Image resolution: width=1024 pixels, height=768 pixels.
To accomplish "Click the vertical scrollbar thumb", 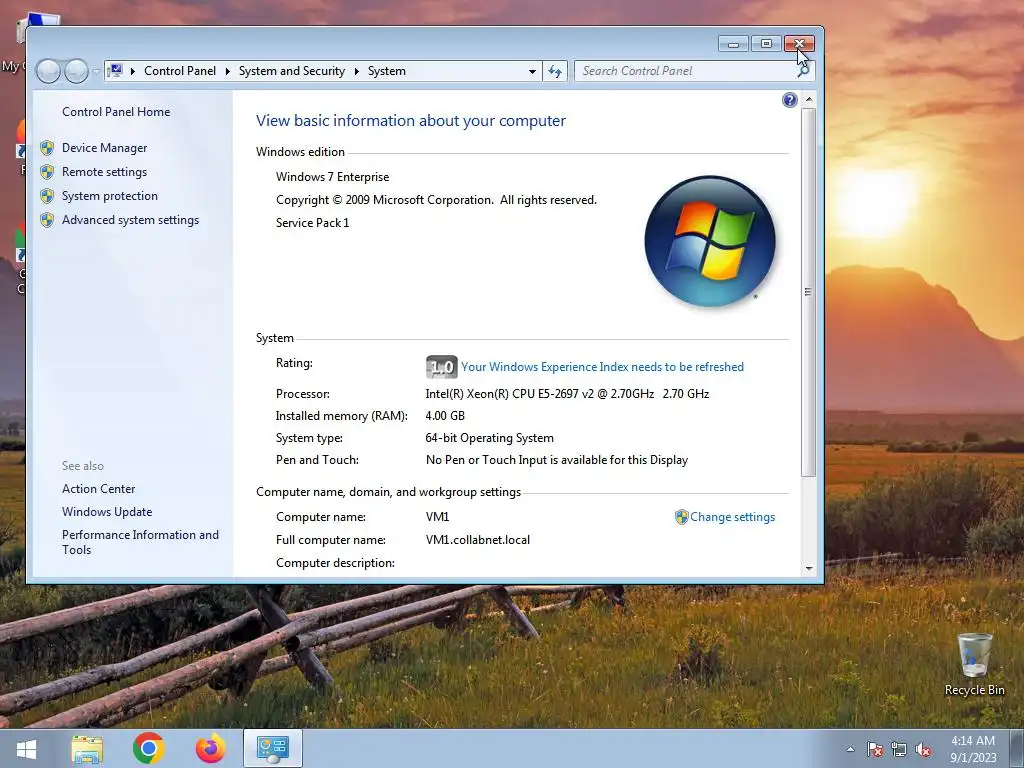I will (x=808, y=292).
